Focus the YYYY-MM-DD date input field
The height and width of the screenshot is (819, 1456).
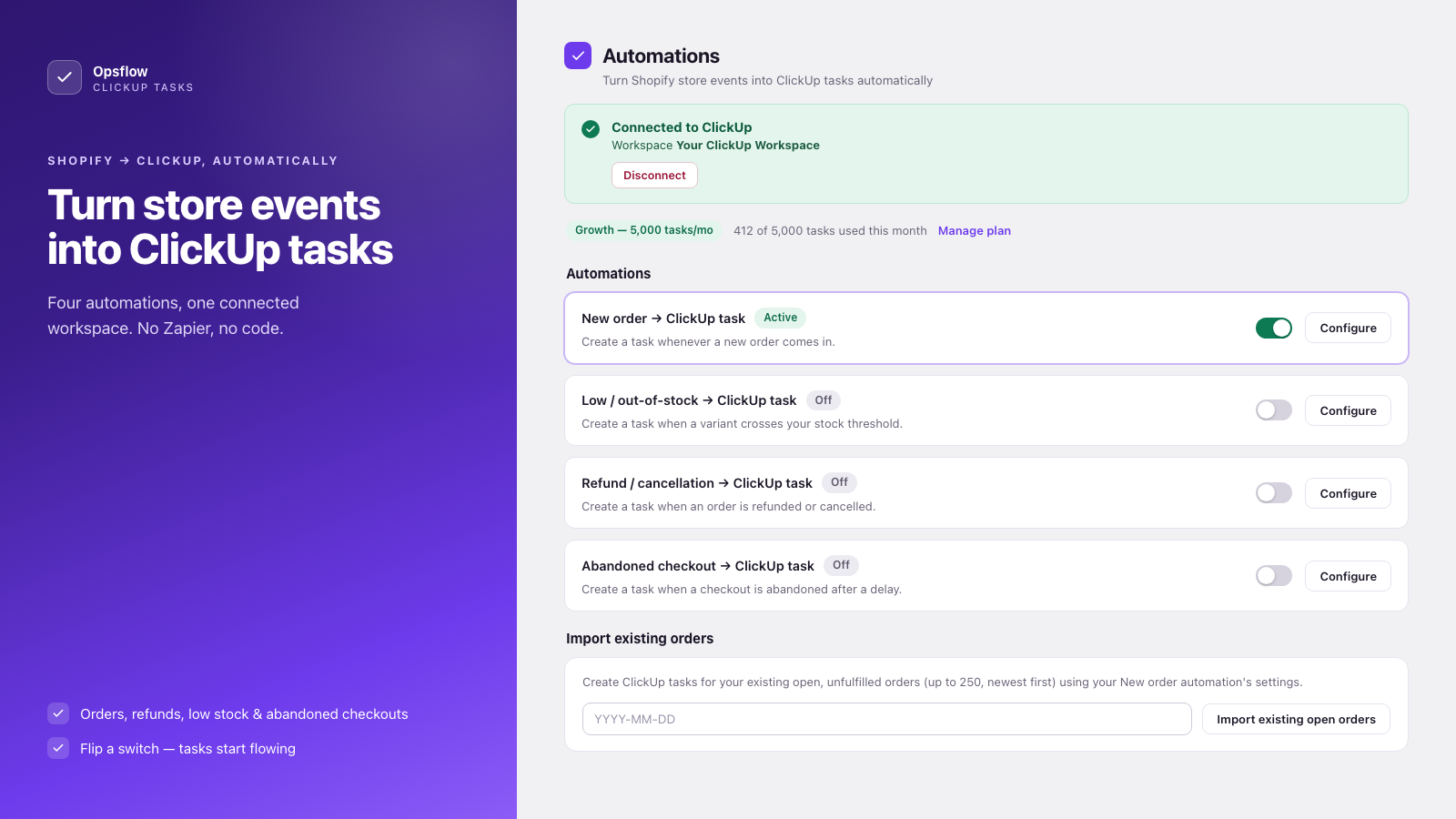887,719
